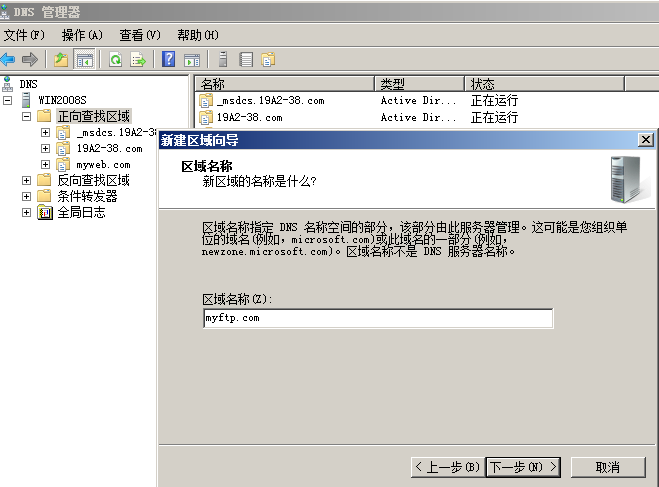Open the 操作(A) menu
659x487 pixels.
point(82,35)
